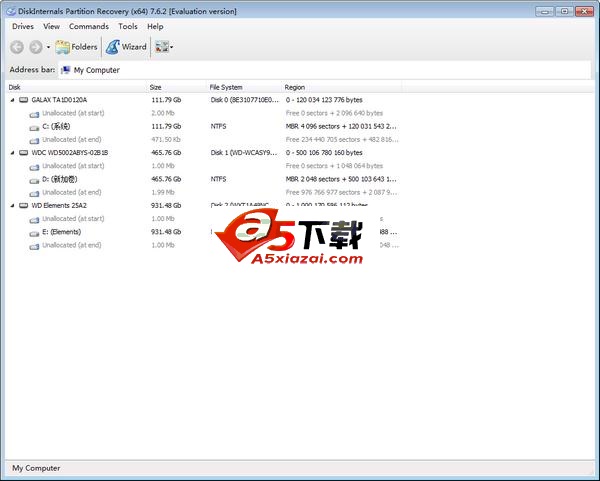
Task: Collapse the GALAX TA1D0120A disk node
Action: pyautogui.click(x=12, y=100)
